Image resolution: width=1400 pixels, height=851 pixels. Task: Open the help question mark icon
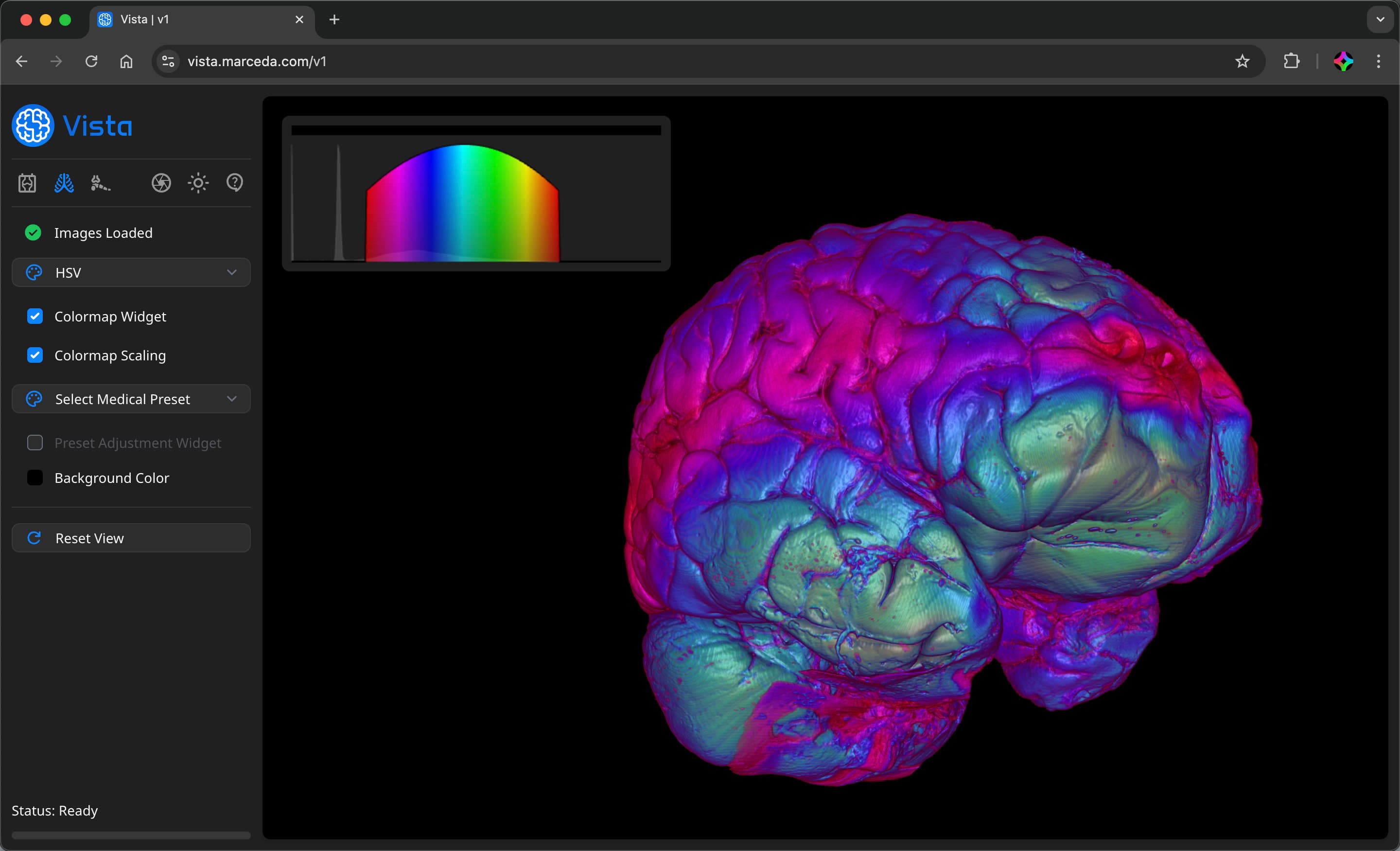[235, 182]
